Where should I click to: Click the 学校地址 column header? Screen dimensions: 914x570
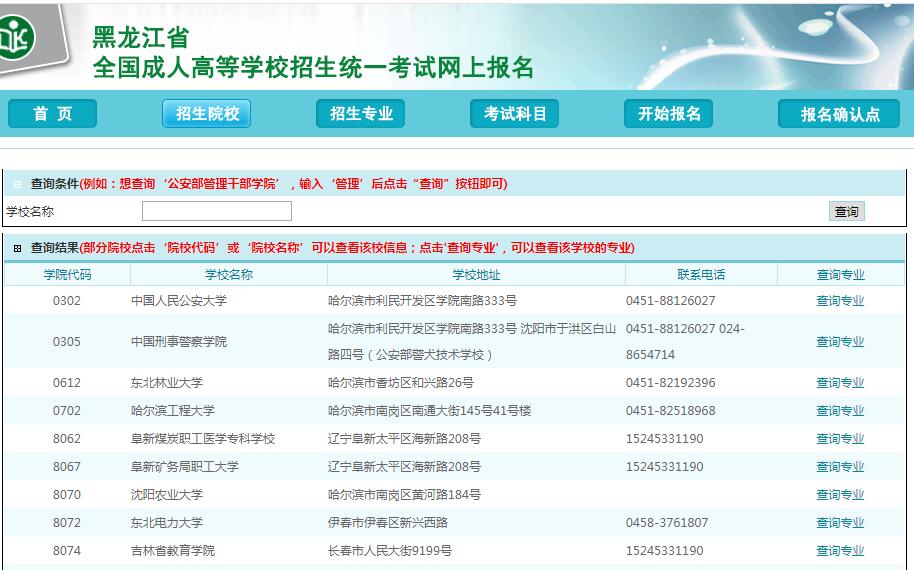coord(476,275)
